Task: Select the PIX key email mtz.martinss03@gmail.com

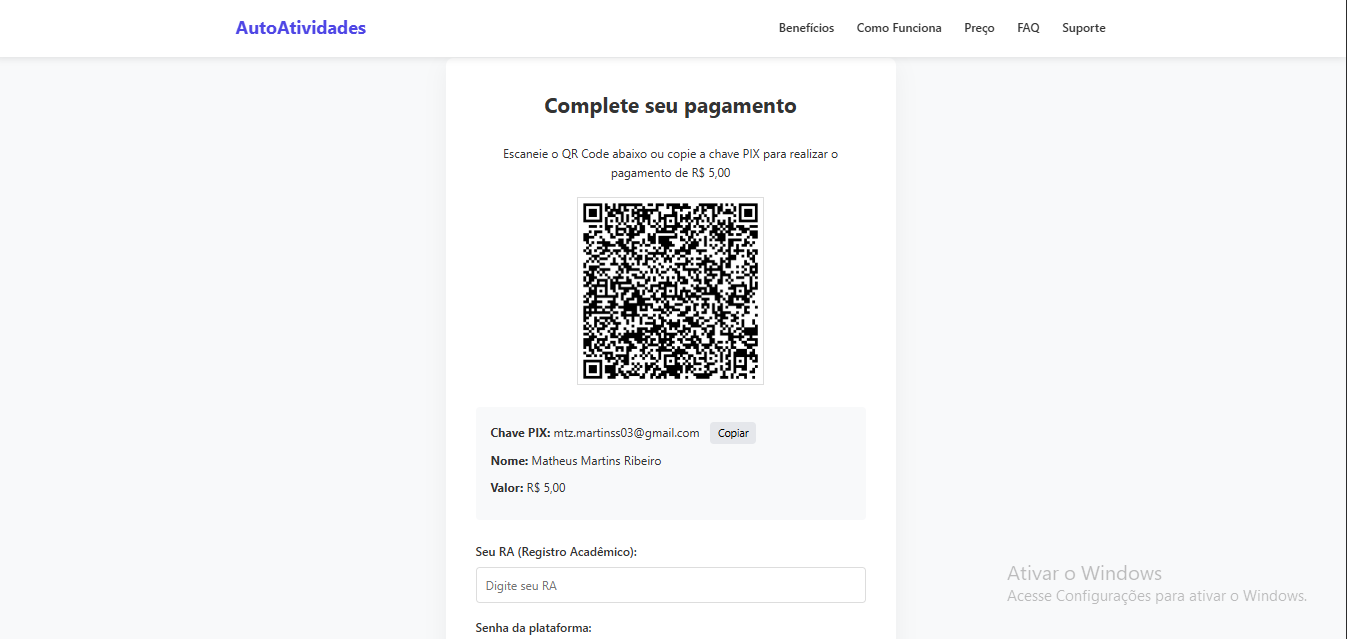Action: pos(626,433)
